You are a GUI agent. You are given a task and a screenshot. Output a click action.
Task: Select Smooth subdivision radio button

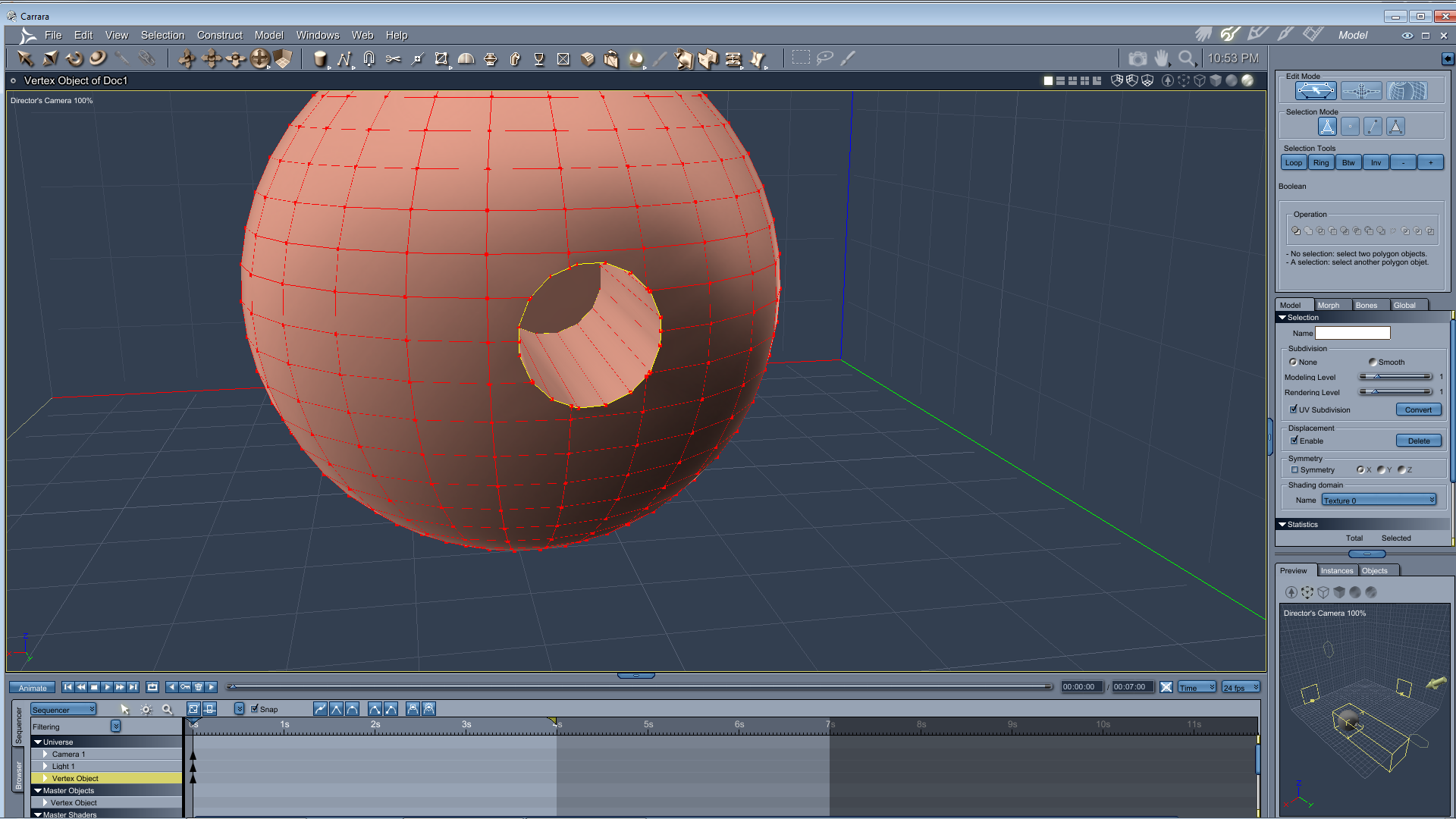click(x=1373, y=362)
